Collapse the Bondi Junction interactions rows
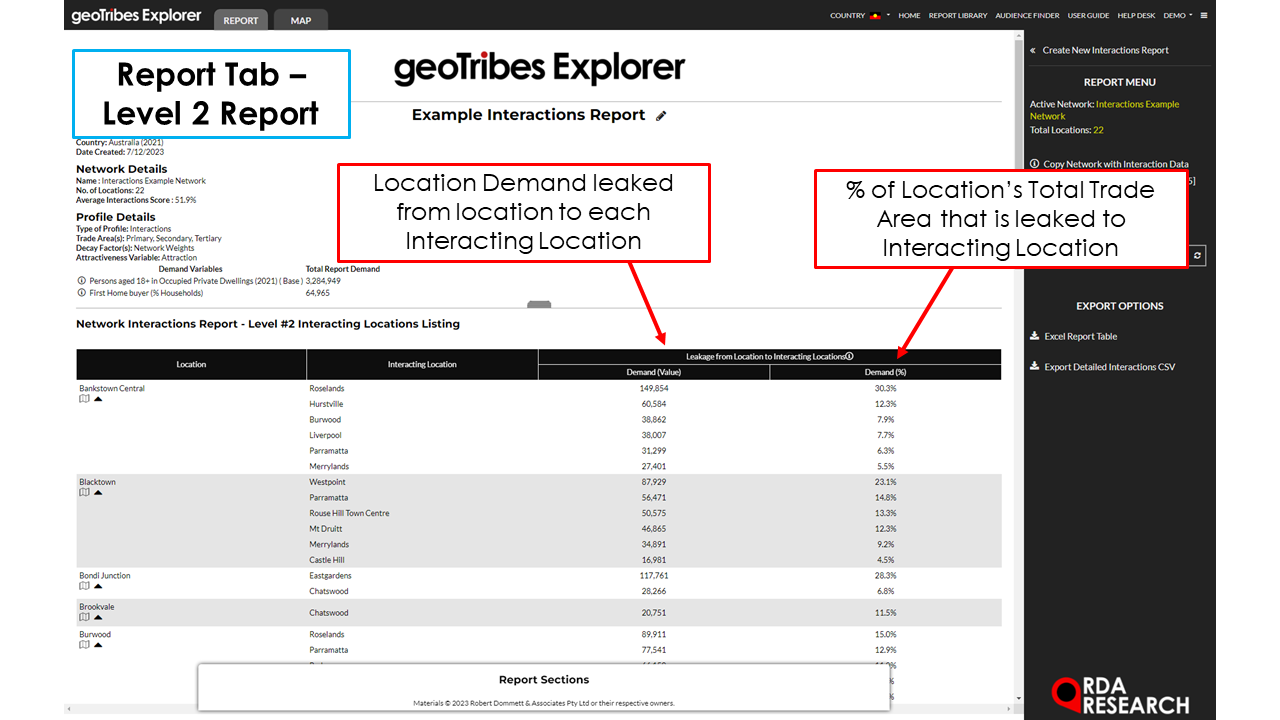This screenshot has width=1280, height=720. tap(98, 587)
